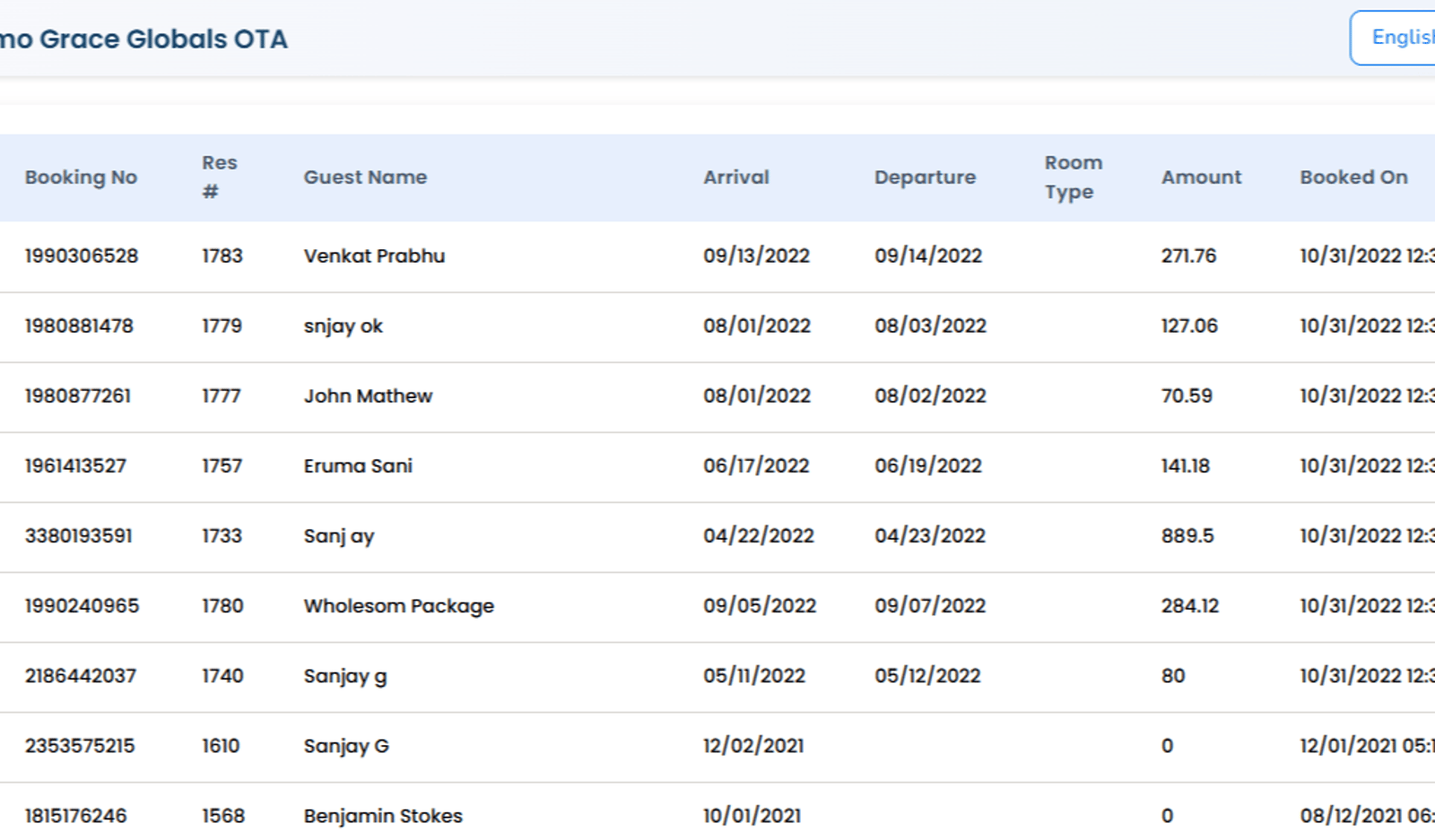Click the Room Type column header
The height and width of the screenshot is (840, 1435).
tap(1073, 178)
